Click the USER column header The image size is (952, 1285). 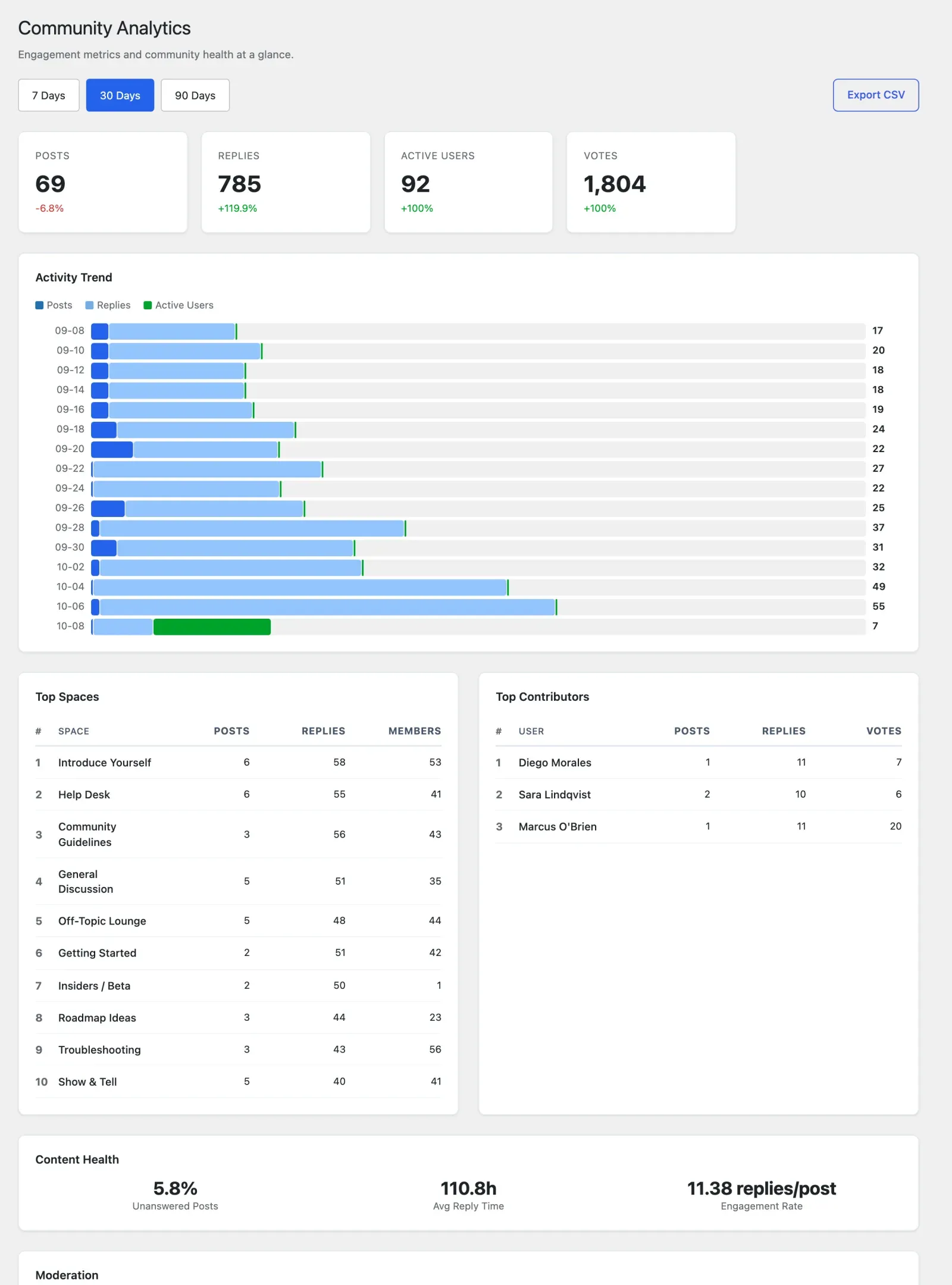(x=531, y=731)
